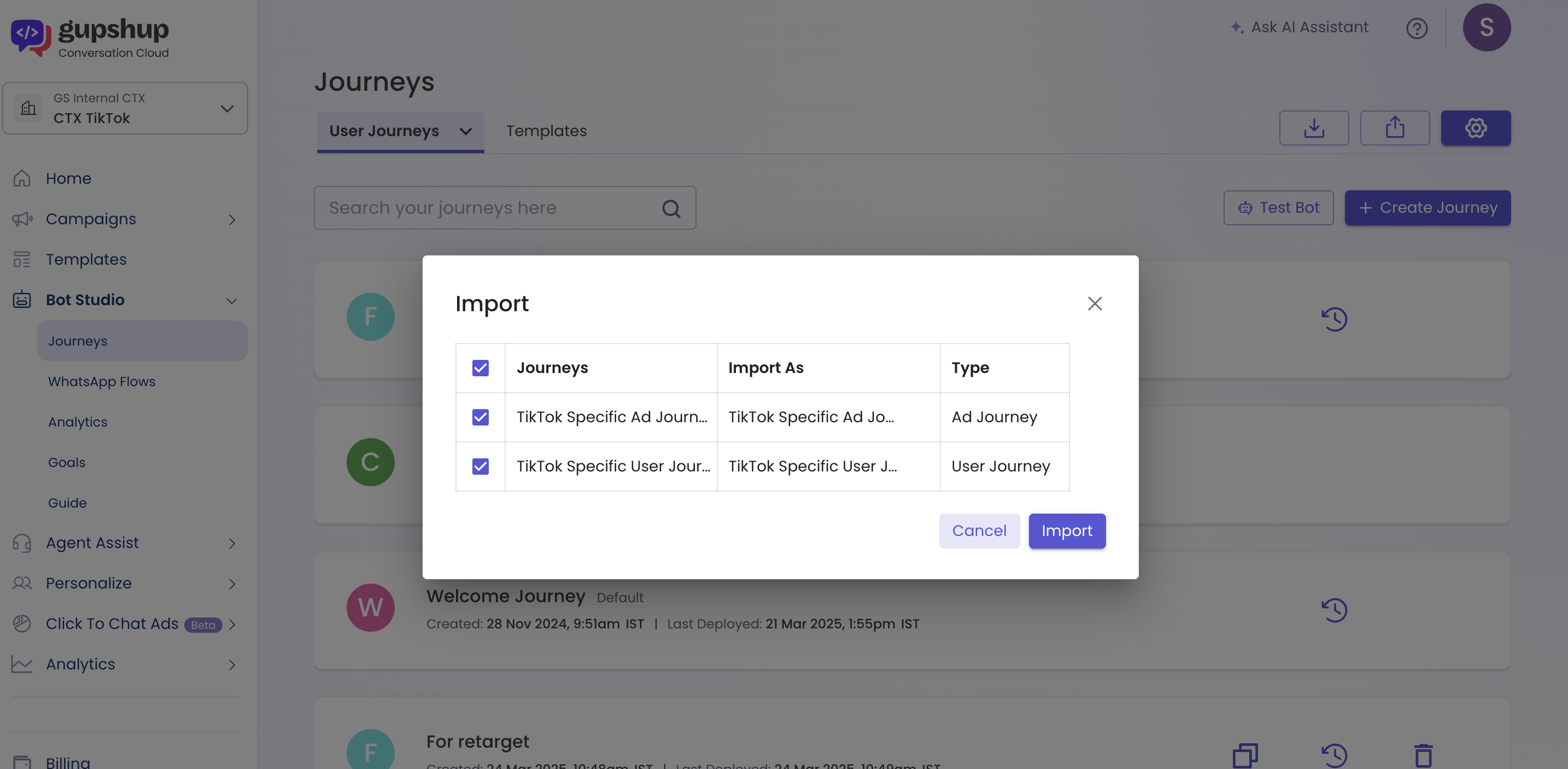The width and height of the screenshot is (1568, 769).
Task: Click the Cancel button
Action: (x=979, y=531)
